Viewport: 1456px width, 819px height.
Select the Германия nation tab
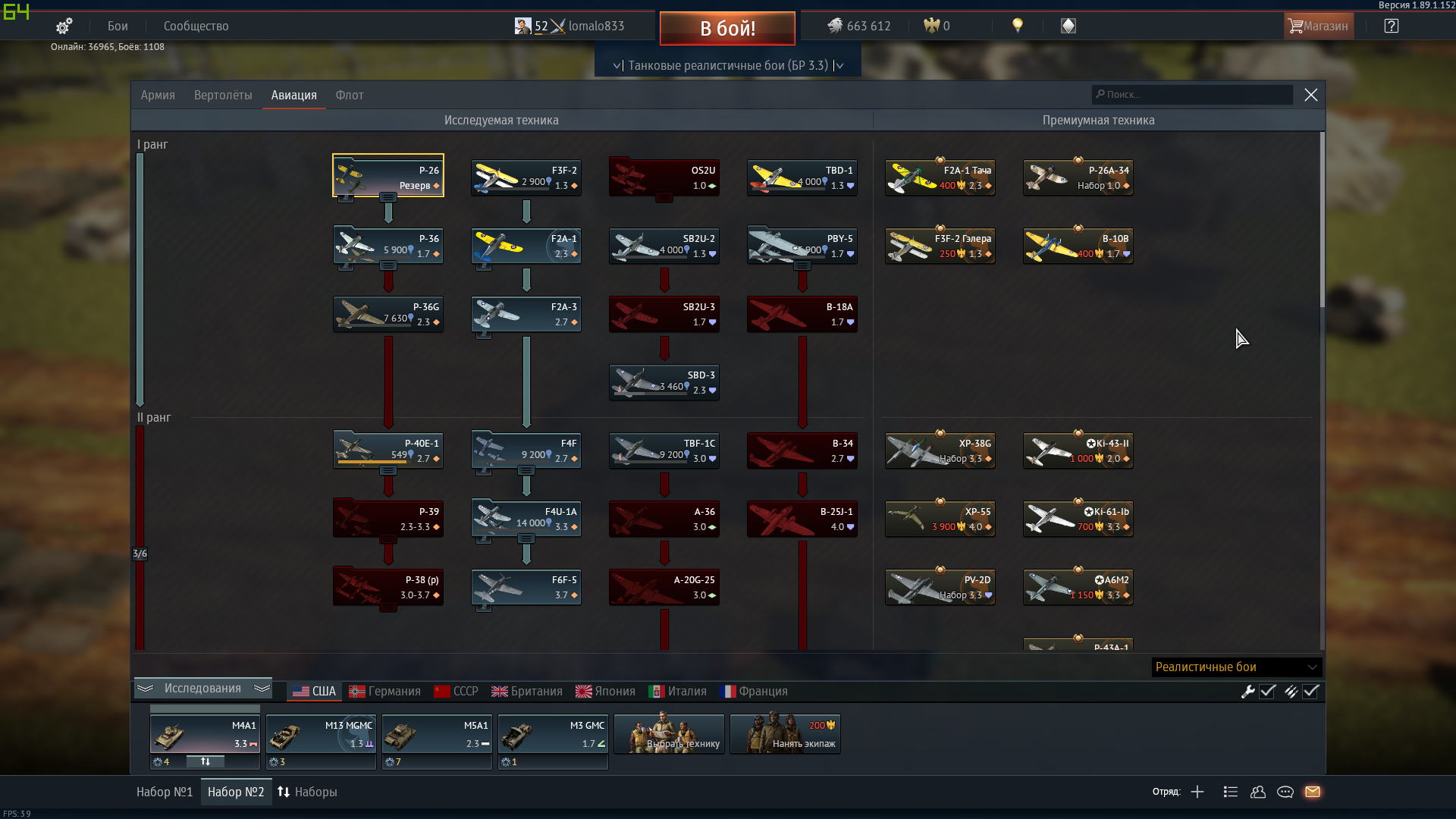point(385,692)
